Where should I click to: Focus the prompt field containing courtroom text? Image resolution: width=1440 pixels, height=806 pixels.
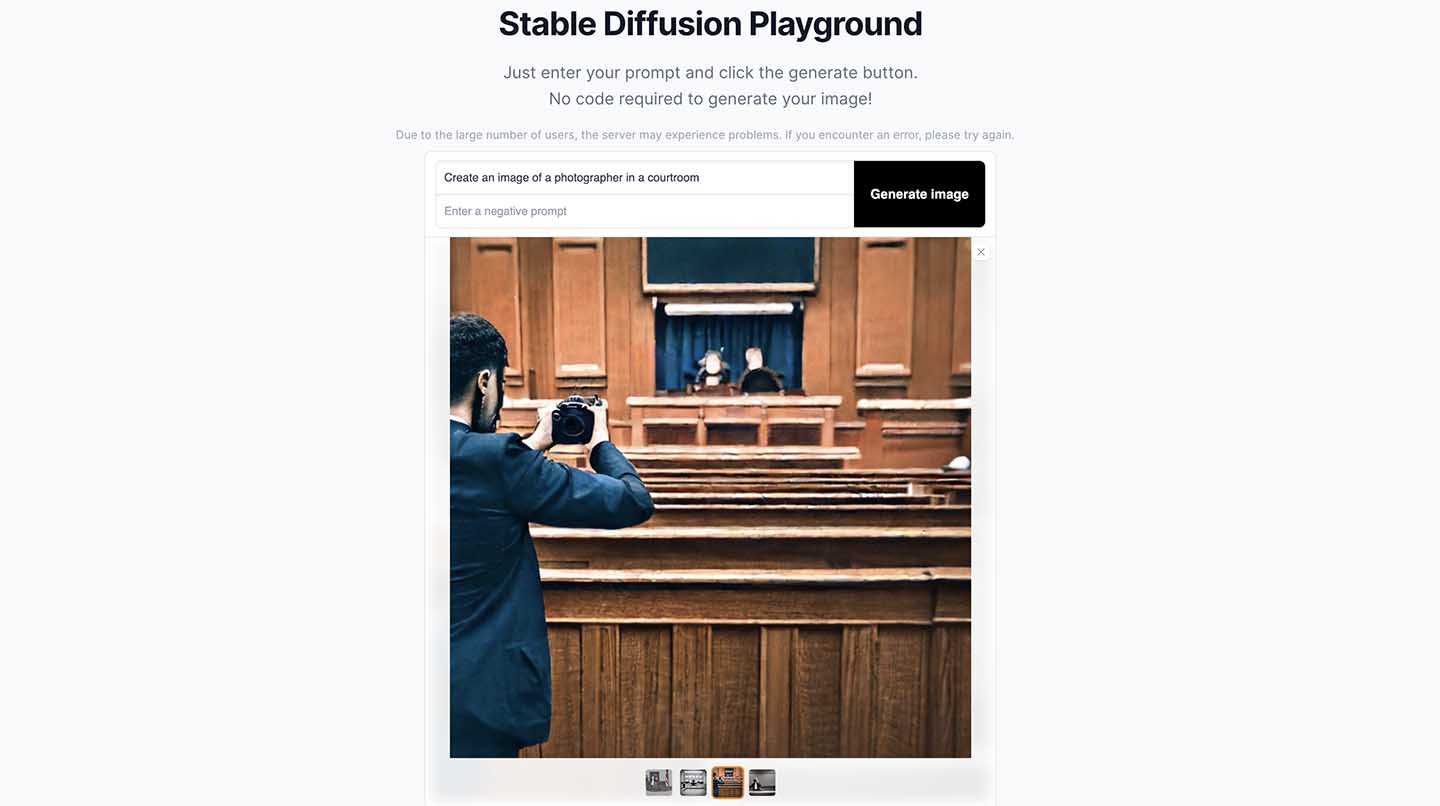(644, 178)
